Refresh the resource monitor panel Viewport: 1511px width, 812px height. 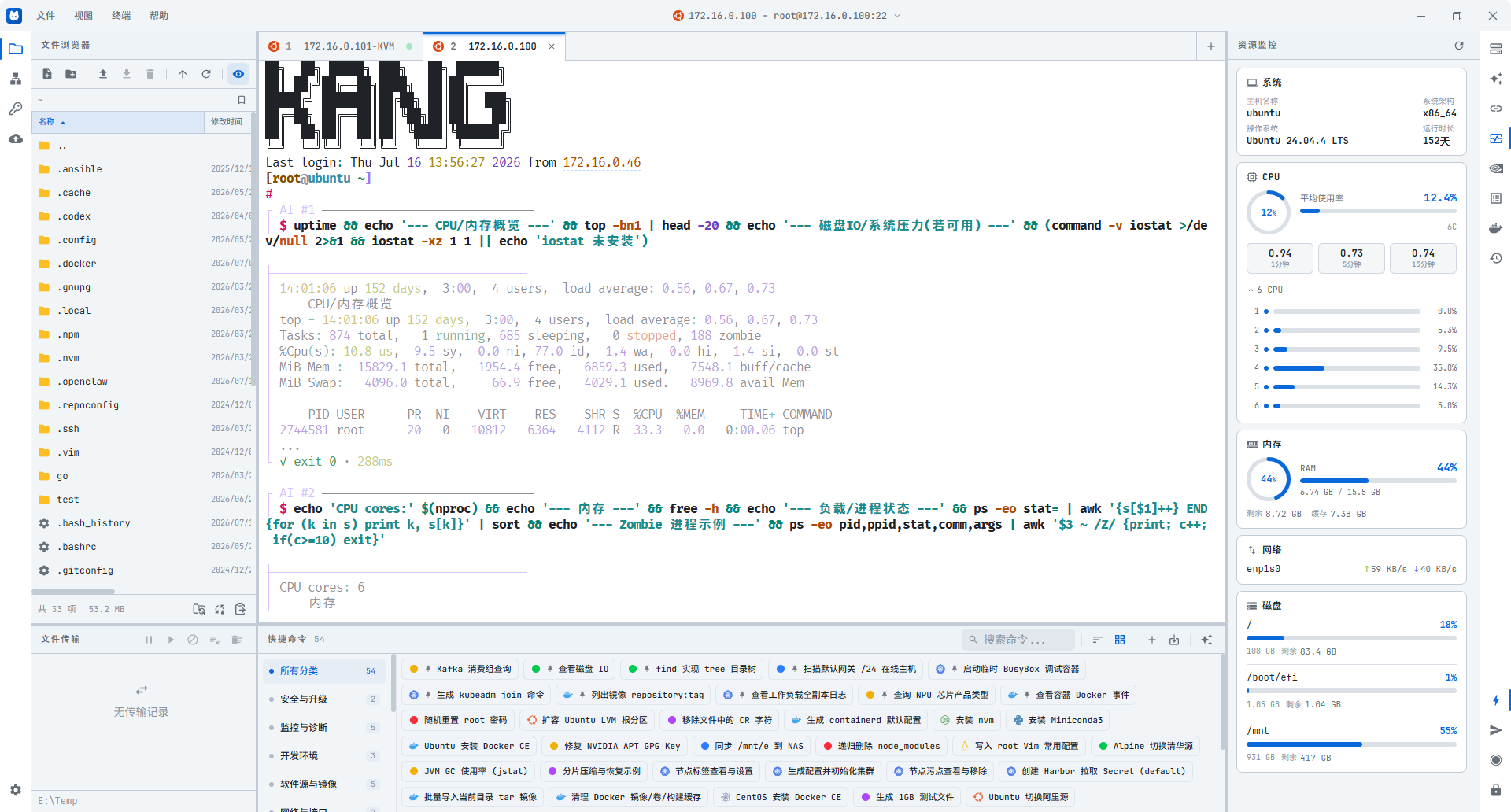[1459, 46]
